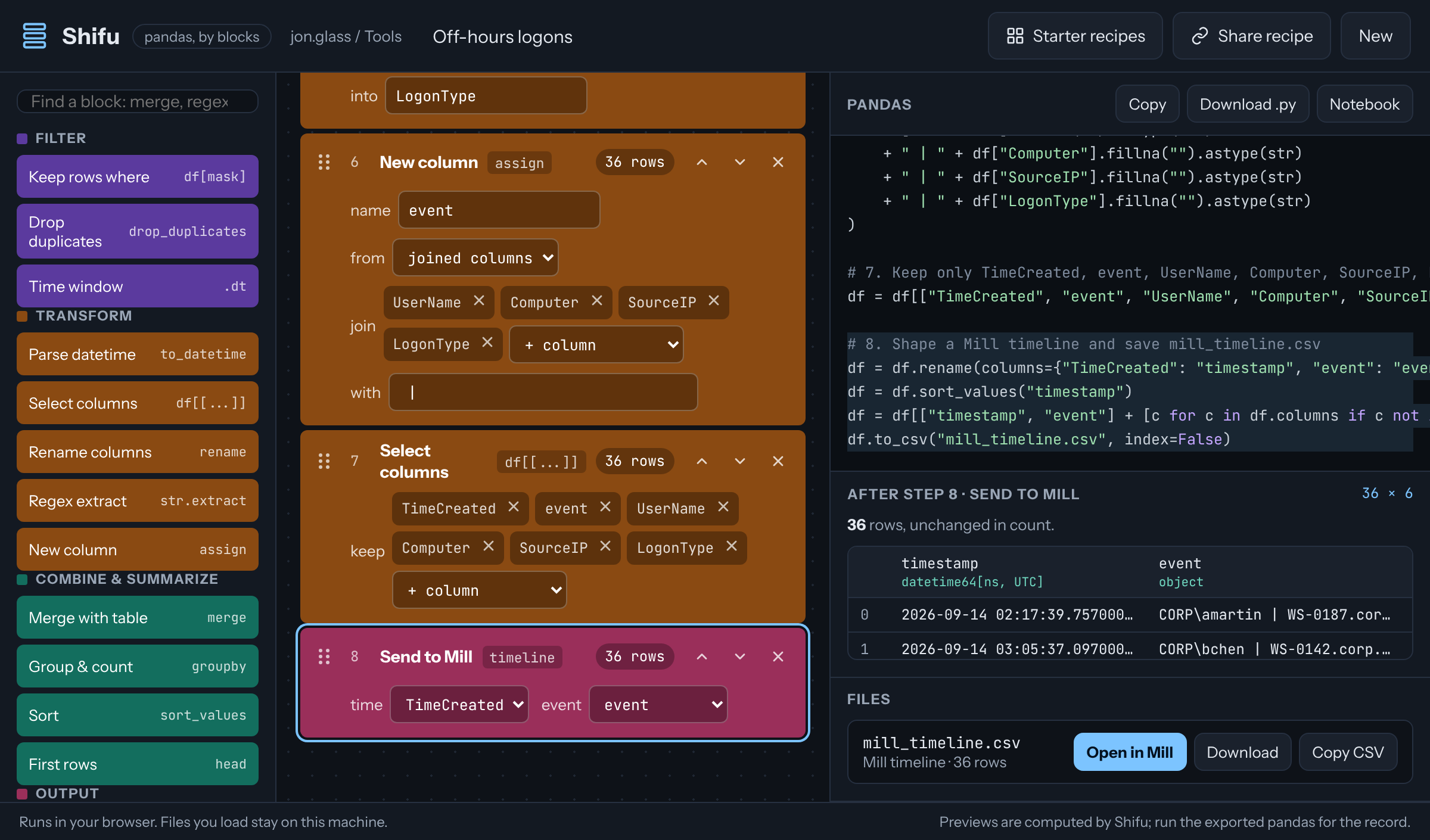Download mill_timeline.csv file
This screenshot has width=1430, height=840.
click(1242, 752)
